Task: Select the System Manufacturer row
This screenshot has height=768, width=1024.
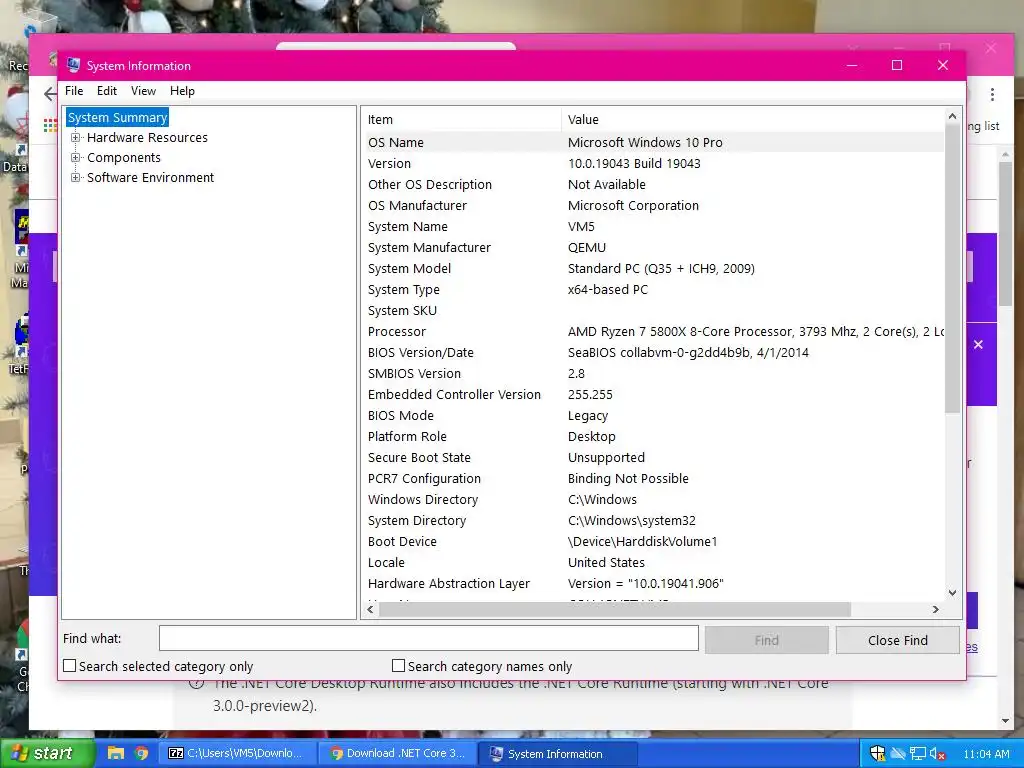Action: coord(653,248)
